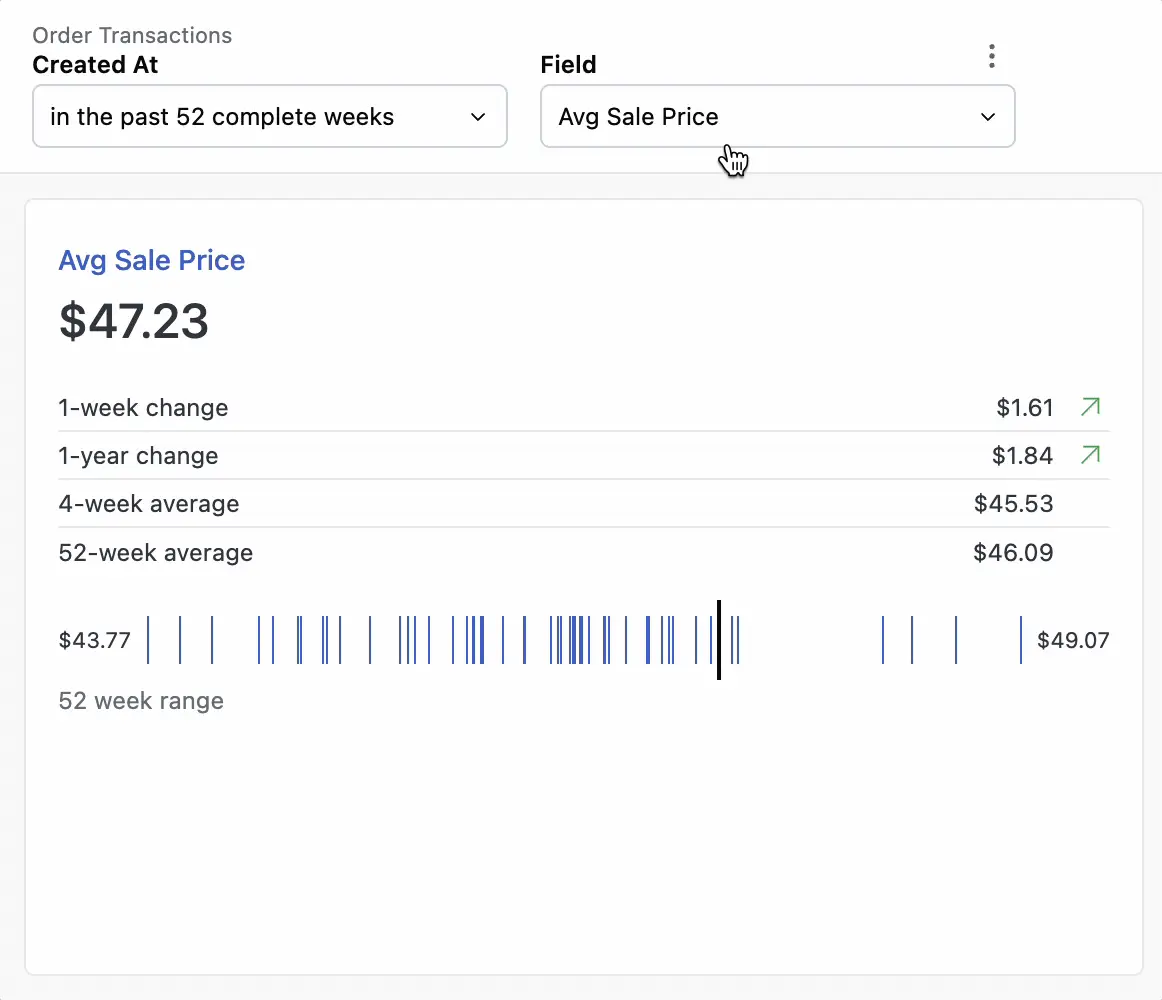This screenshot has width=1162, height=1000.
Task: Click the 52 week range caption
Action: click(141, 701)
